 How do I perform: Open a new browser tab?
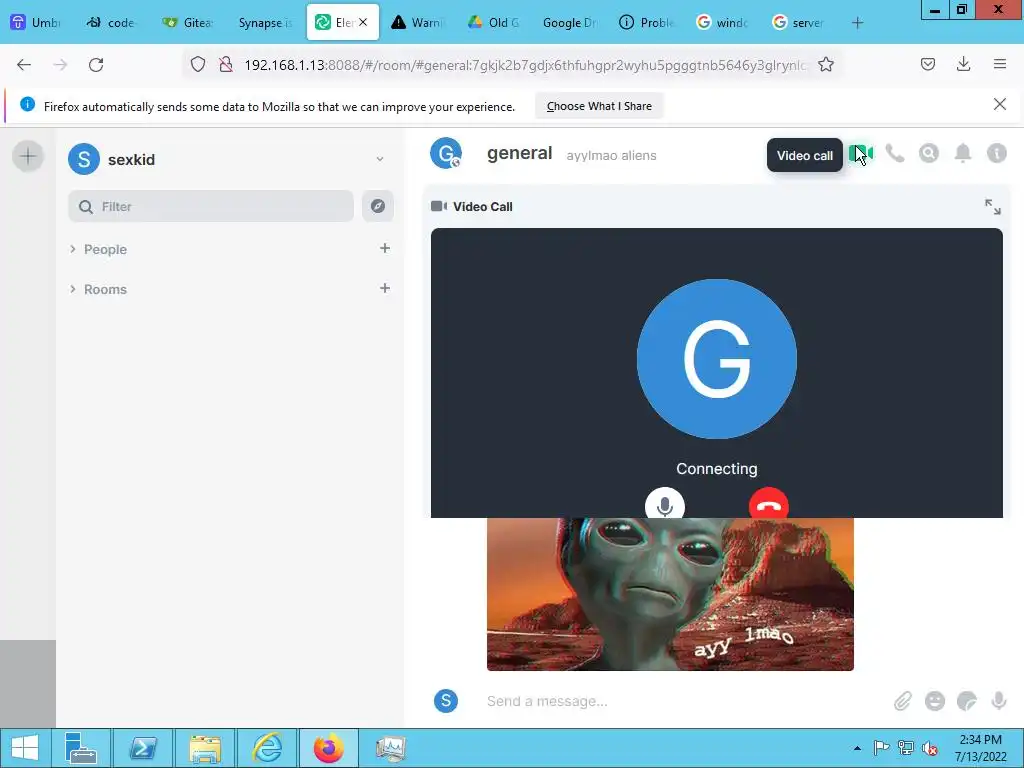pyautogui.click(x=857, y=23)
